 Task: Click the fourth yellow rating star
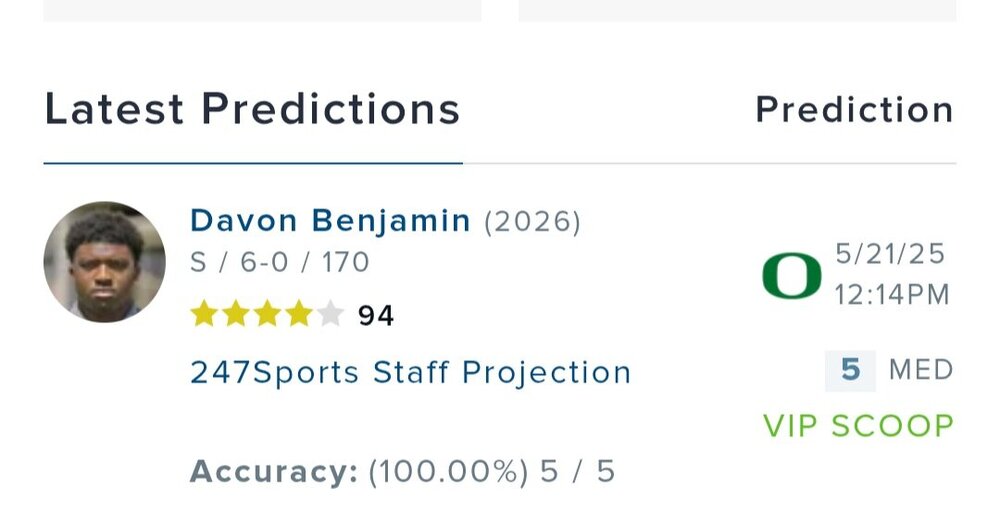point(299,315)
